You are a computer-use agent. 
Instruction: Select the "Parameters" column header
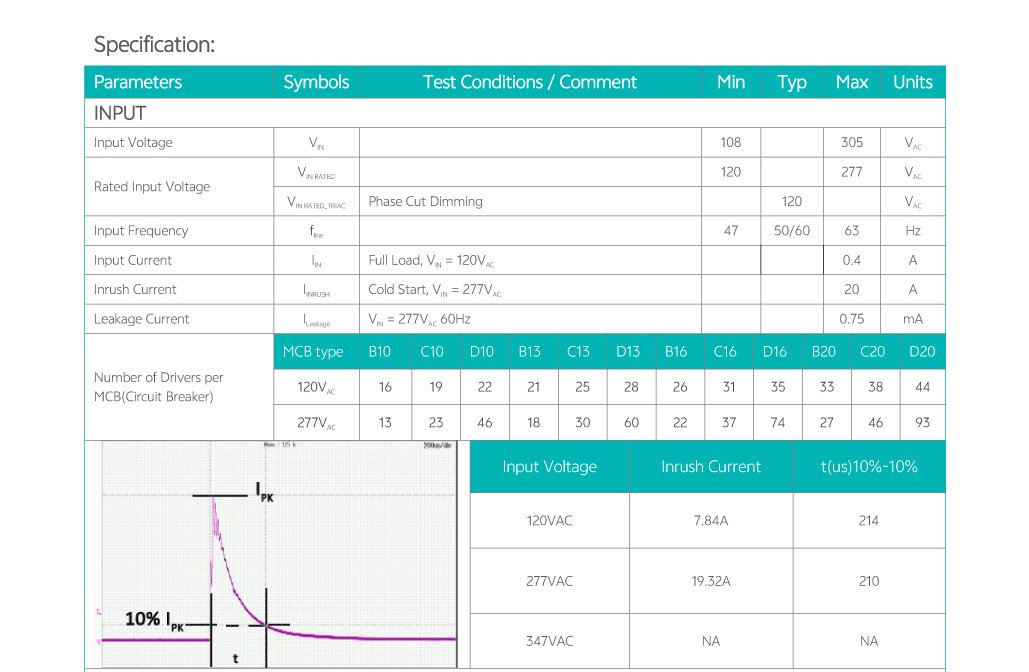click(138, 82)
